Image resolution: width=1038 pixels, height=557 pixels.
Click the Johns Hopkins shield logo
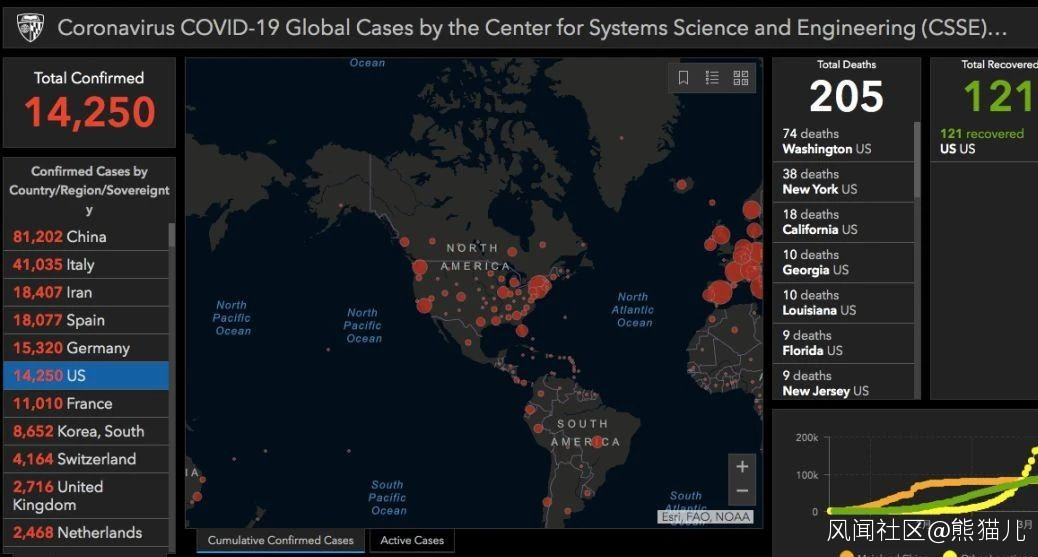click(x=30, y=28)
